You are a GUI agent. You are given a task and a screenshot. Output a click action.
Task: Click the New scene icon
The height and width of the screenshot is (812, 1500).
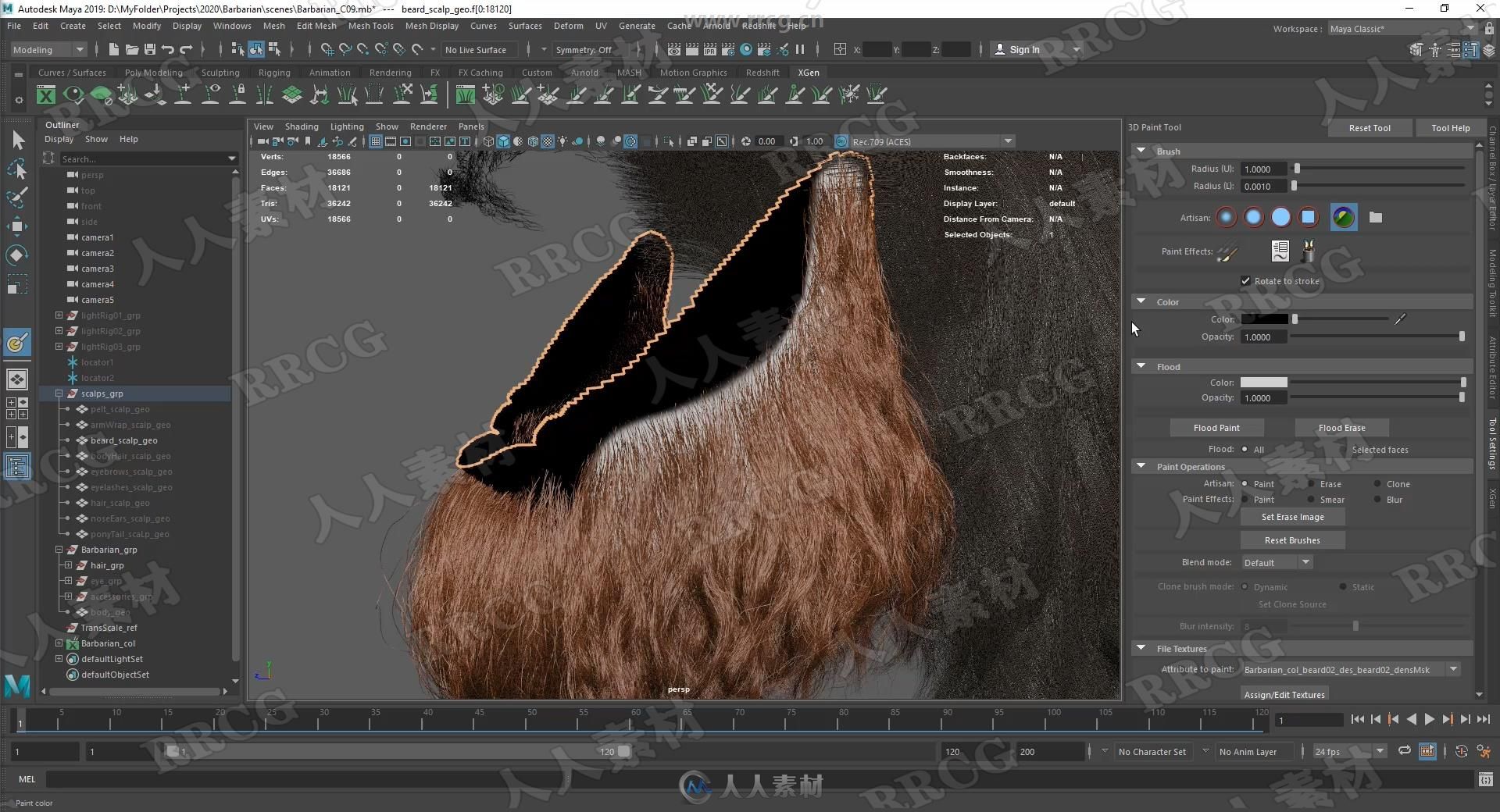tap(114, 49)
